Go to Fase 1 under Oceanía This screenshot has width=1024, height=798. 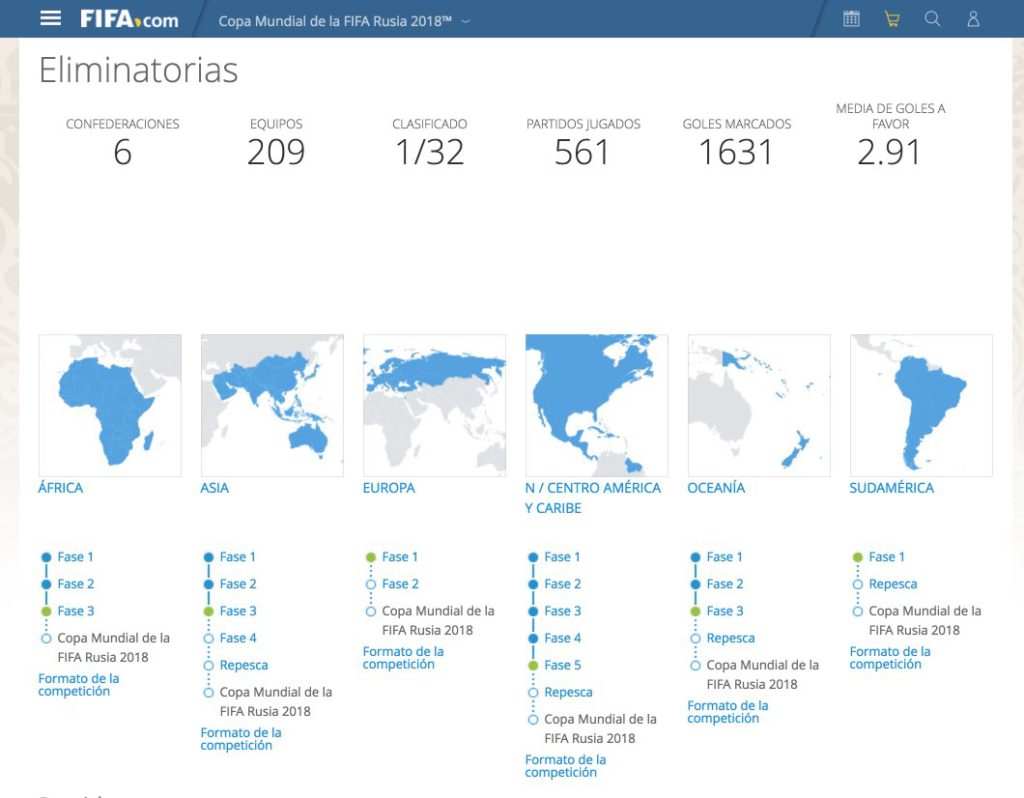[x=724, y=557]
